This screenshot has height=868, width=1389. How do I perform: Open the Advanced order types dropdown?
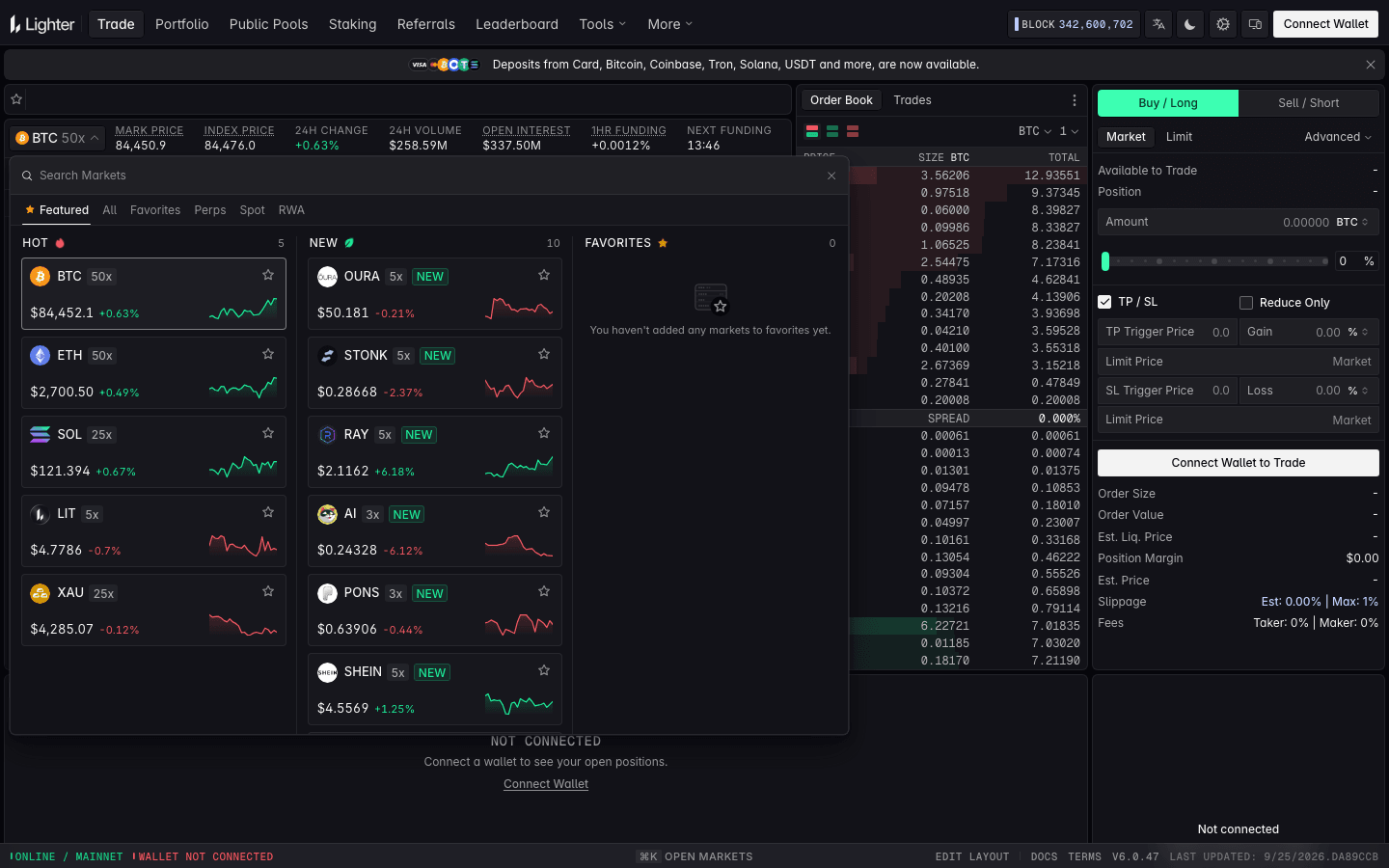pos(1338,137)
